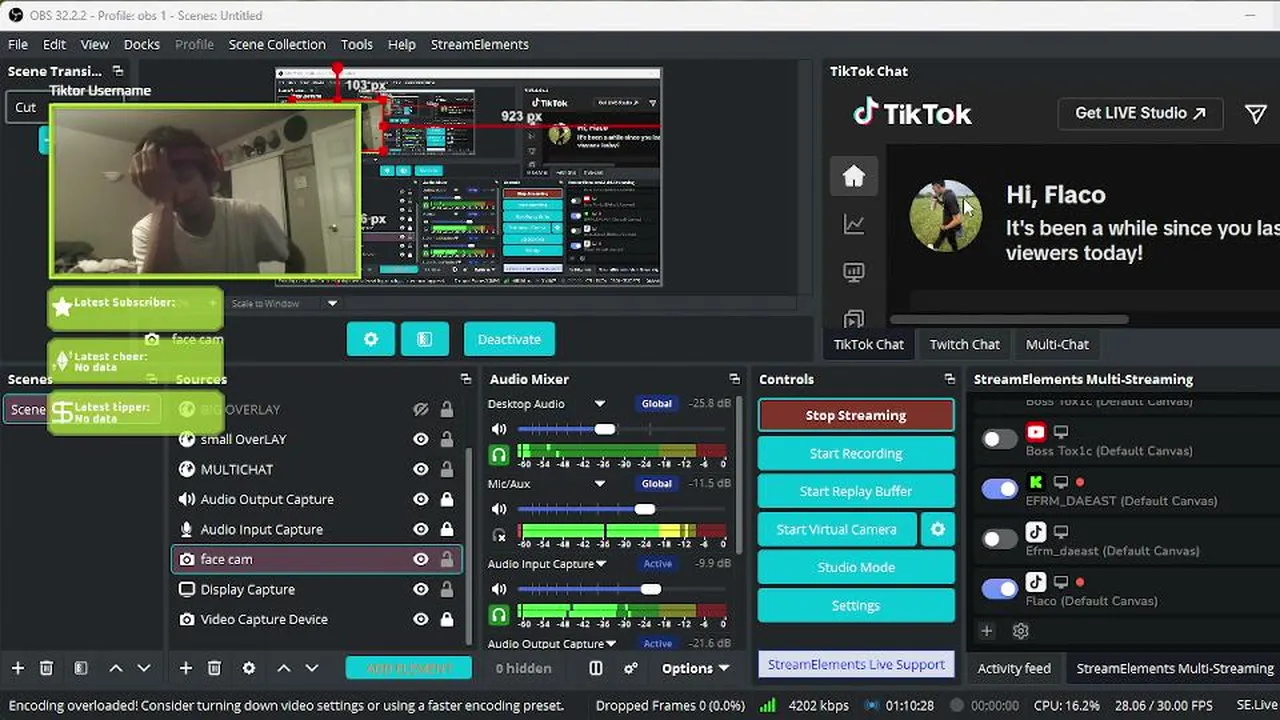Mute Audio Input Capture speaker icon
Image resolution: width=1280 pixels, height=720 pixels.
click(499, 589)
